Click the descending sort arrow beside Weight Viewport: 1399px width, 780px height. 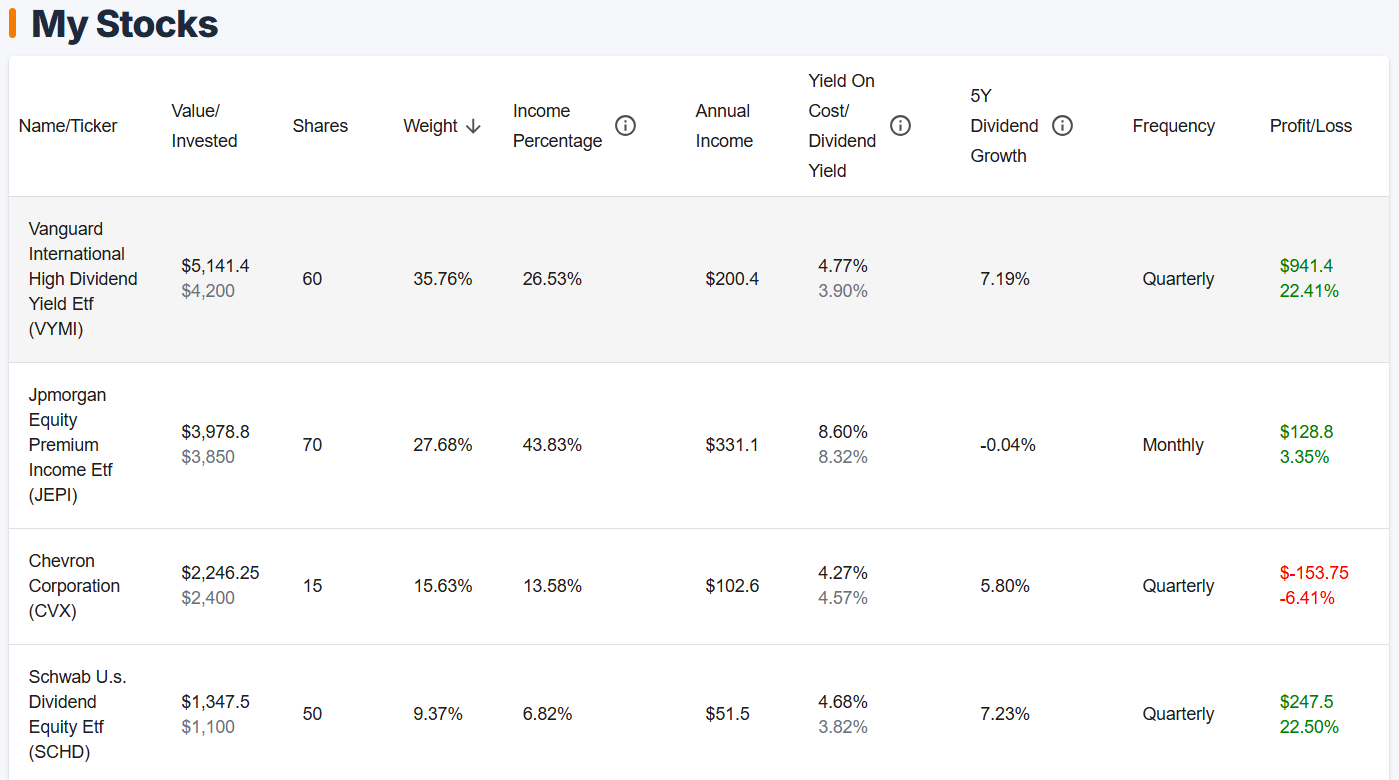473,126
